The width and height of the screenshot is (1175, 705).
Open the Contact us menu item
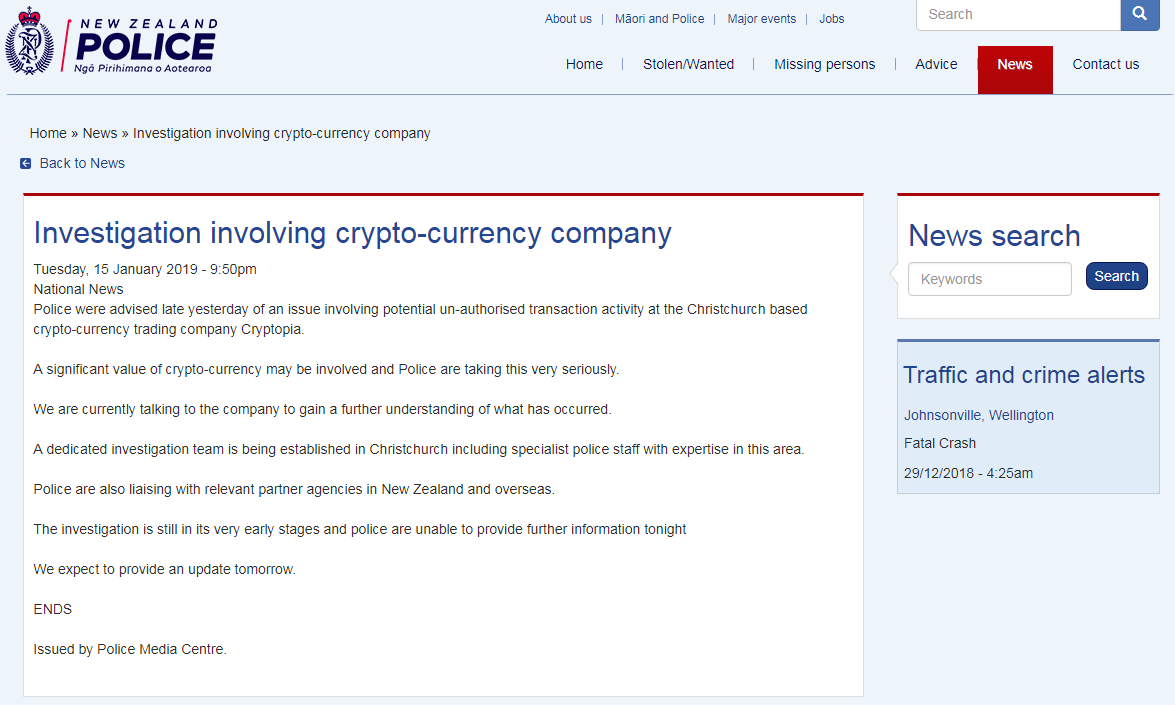pos(1105,64)
